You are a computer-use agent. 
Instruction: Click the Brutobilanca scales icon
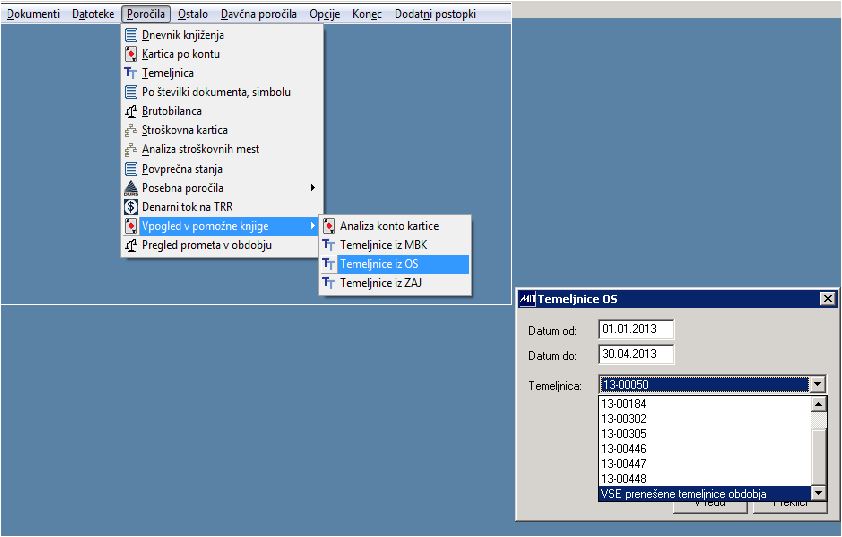[131, 111]
